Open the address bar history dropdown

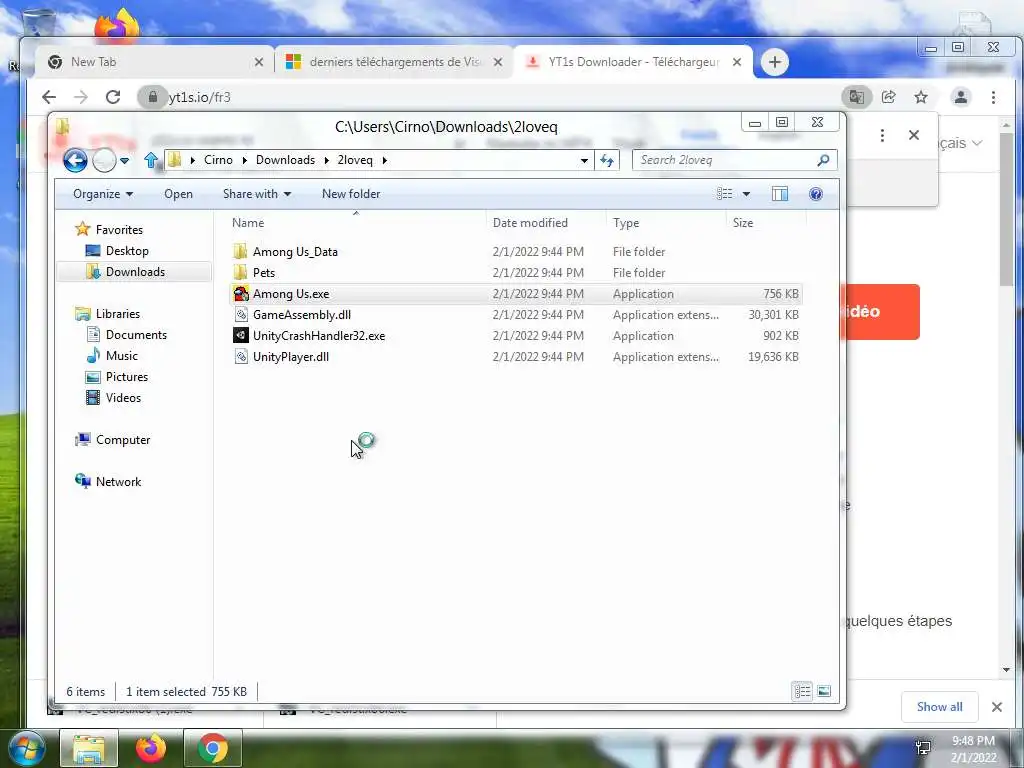584,160
